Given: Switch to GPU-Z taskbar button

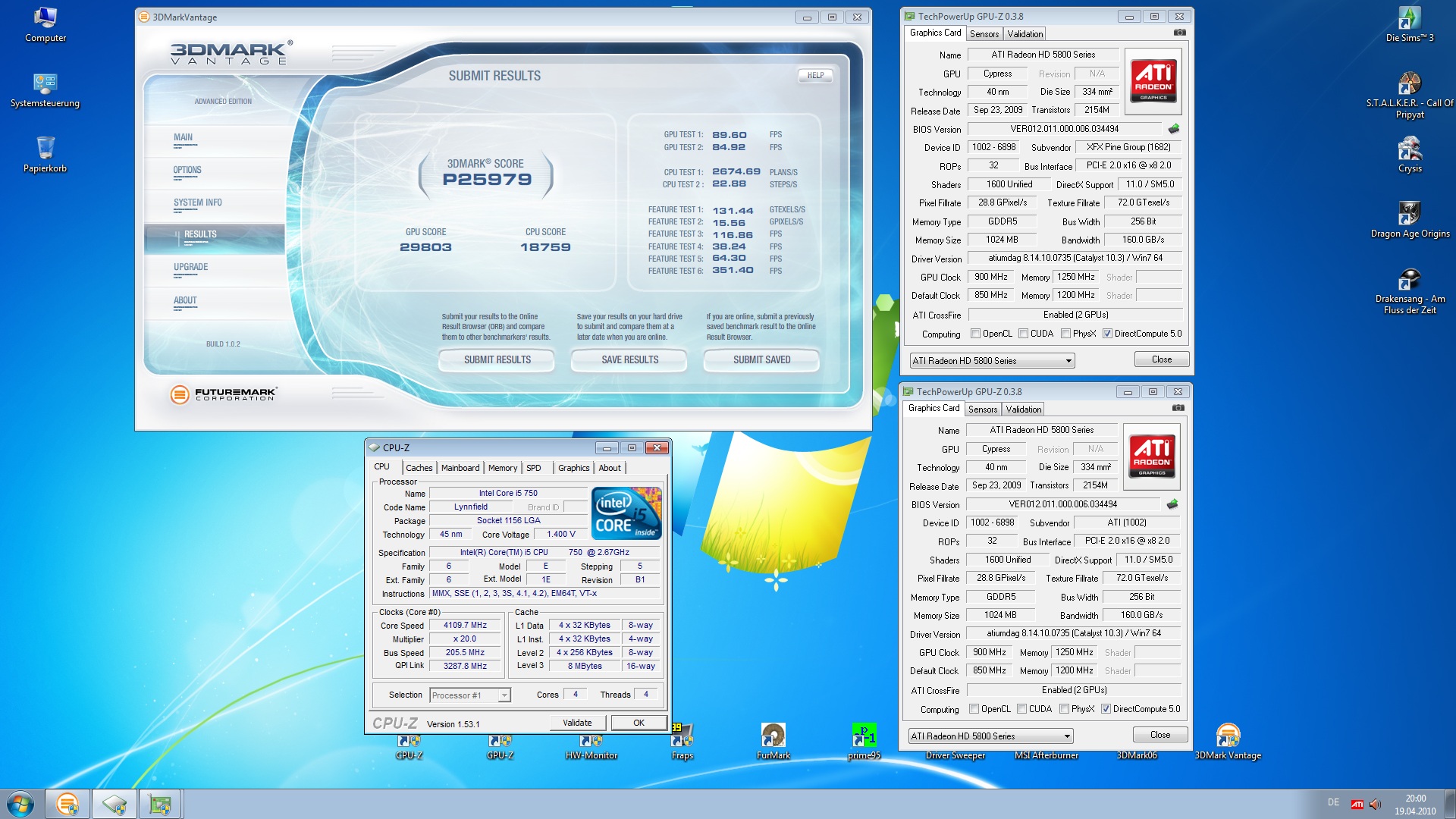Looking at the screenshot, I should (x=160, y=804).
